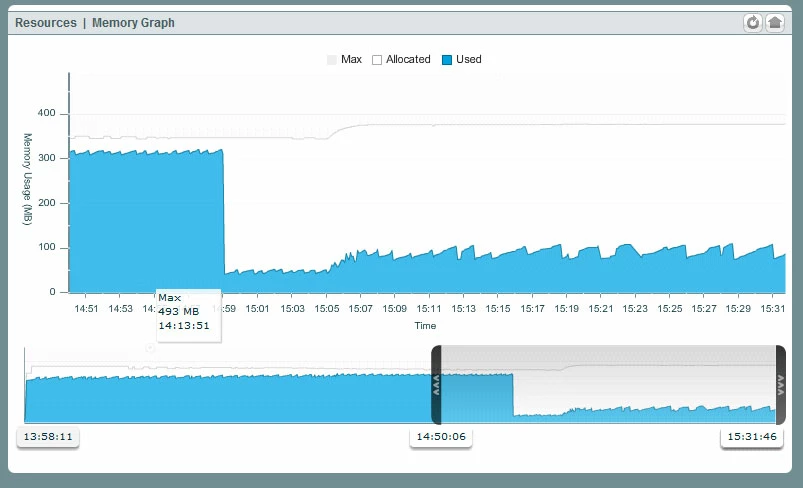Click the blue Used legend swatch
803x488 pixels.
coord(447,60)
